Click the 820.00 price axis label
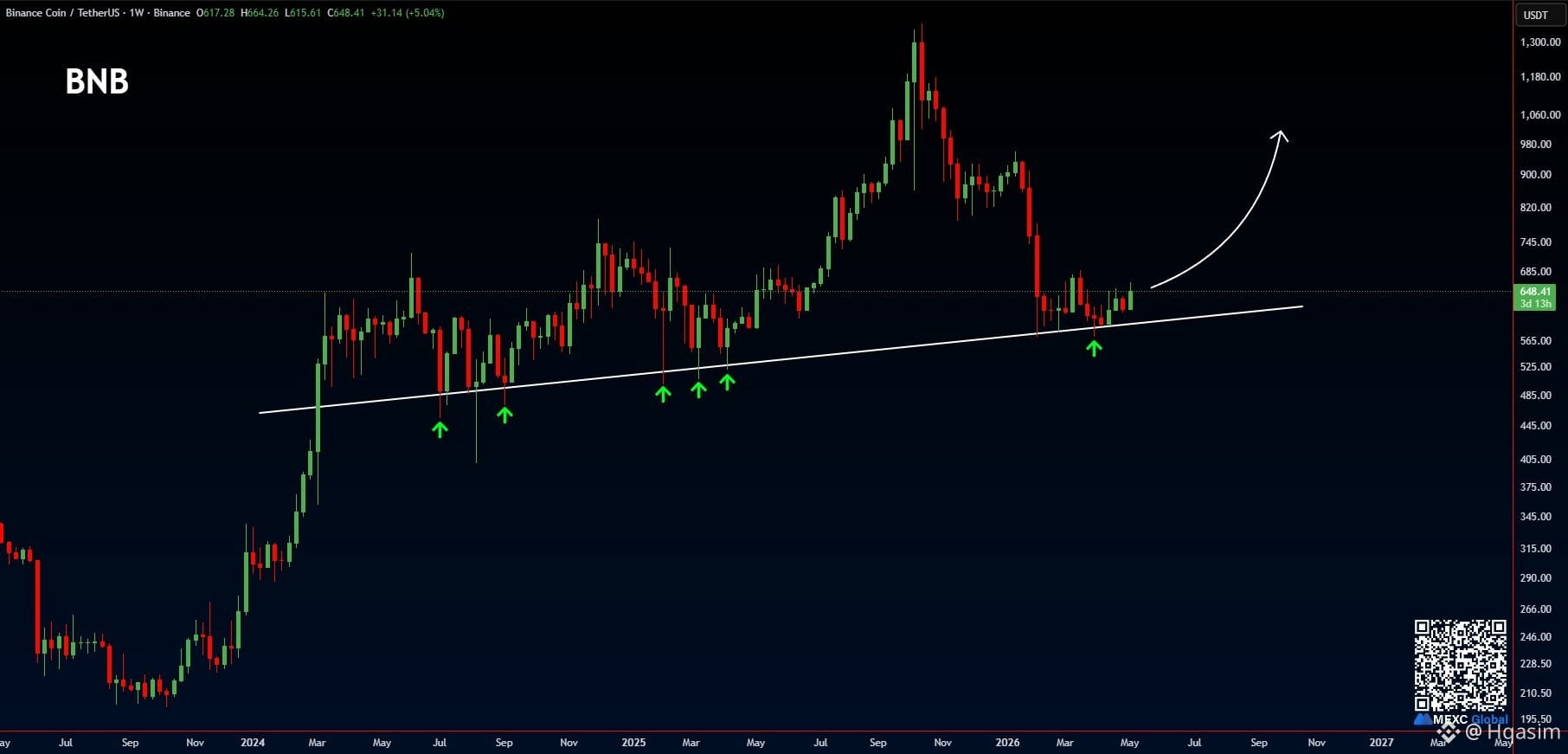 tap(1536, 208)
